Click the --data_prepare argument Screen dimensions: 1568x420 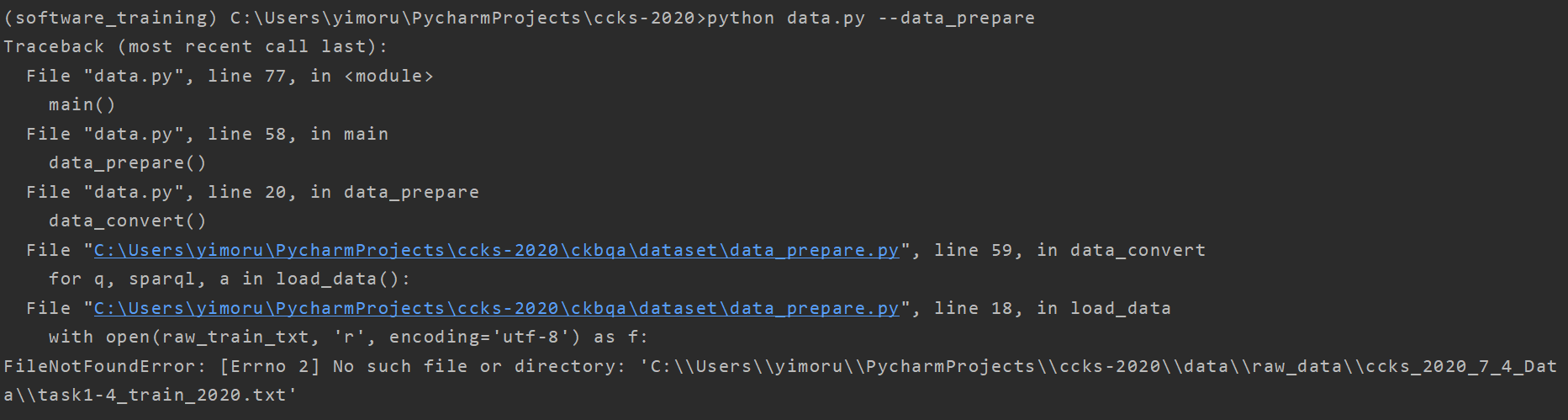click(956, 18)
